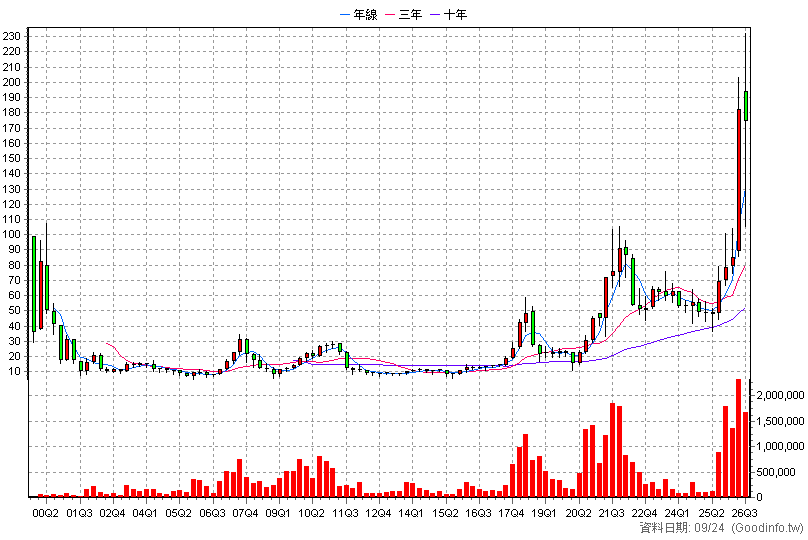Click the 230 price axis label
Screen dimensions: 808x540
(x=11, y=37)
